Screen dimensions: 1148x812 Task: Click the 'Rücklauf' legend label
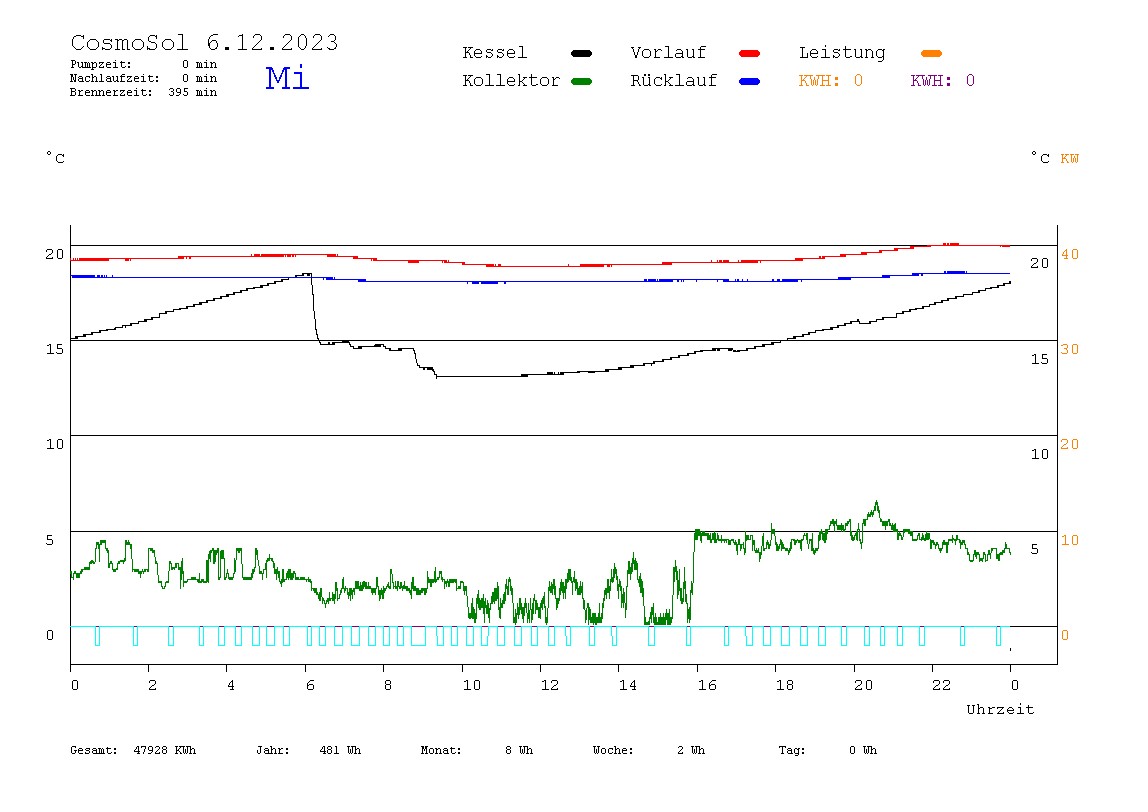pos(674,81)
